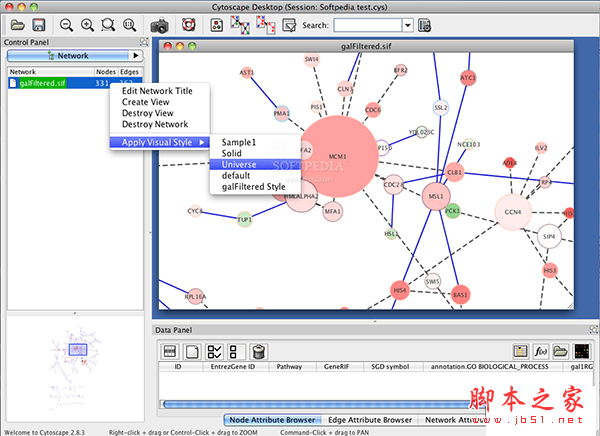Create new attribute in Data Panel
Screen dimensions: 600x436
[192, 351]
